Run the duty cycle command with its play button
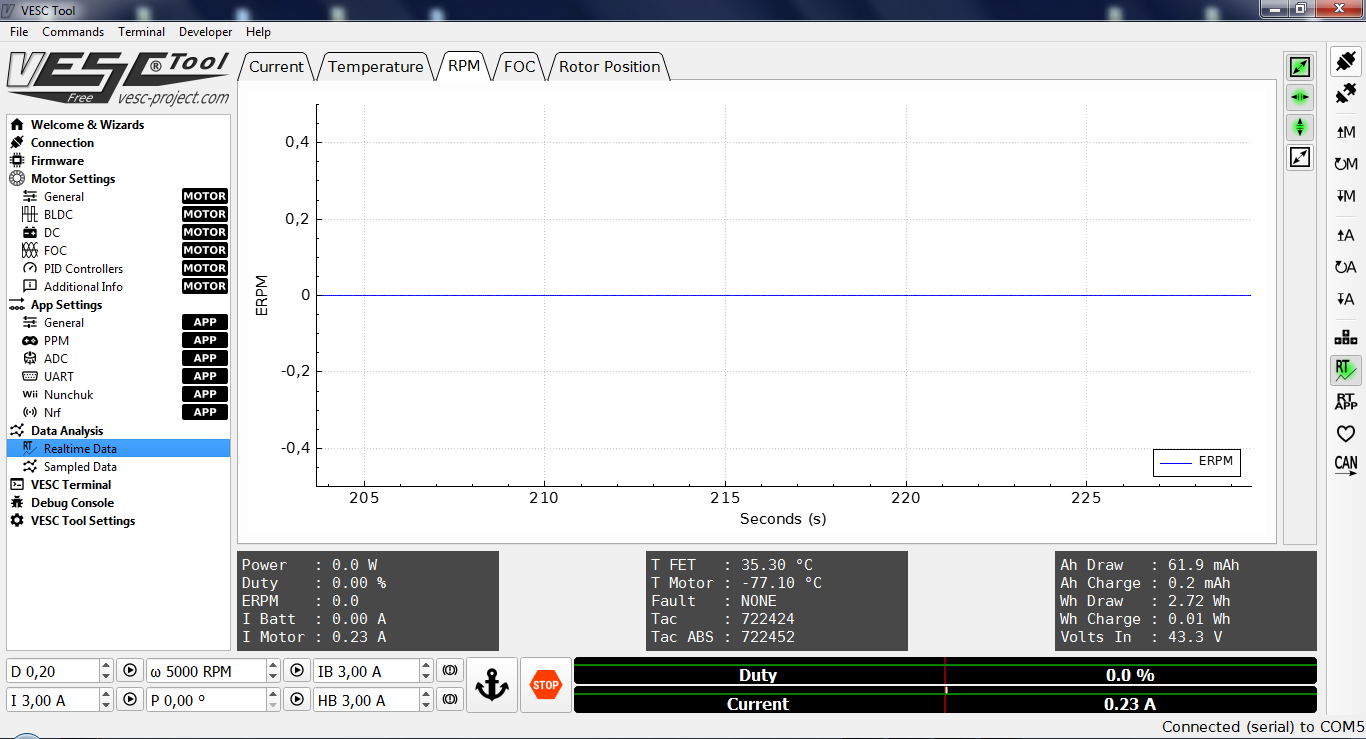The height and width of the screenshot is (739, 1366). (x=130, y=670)
